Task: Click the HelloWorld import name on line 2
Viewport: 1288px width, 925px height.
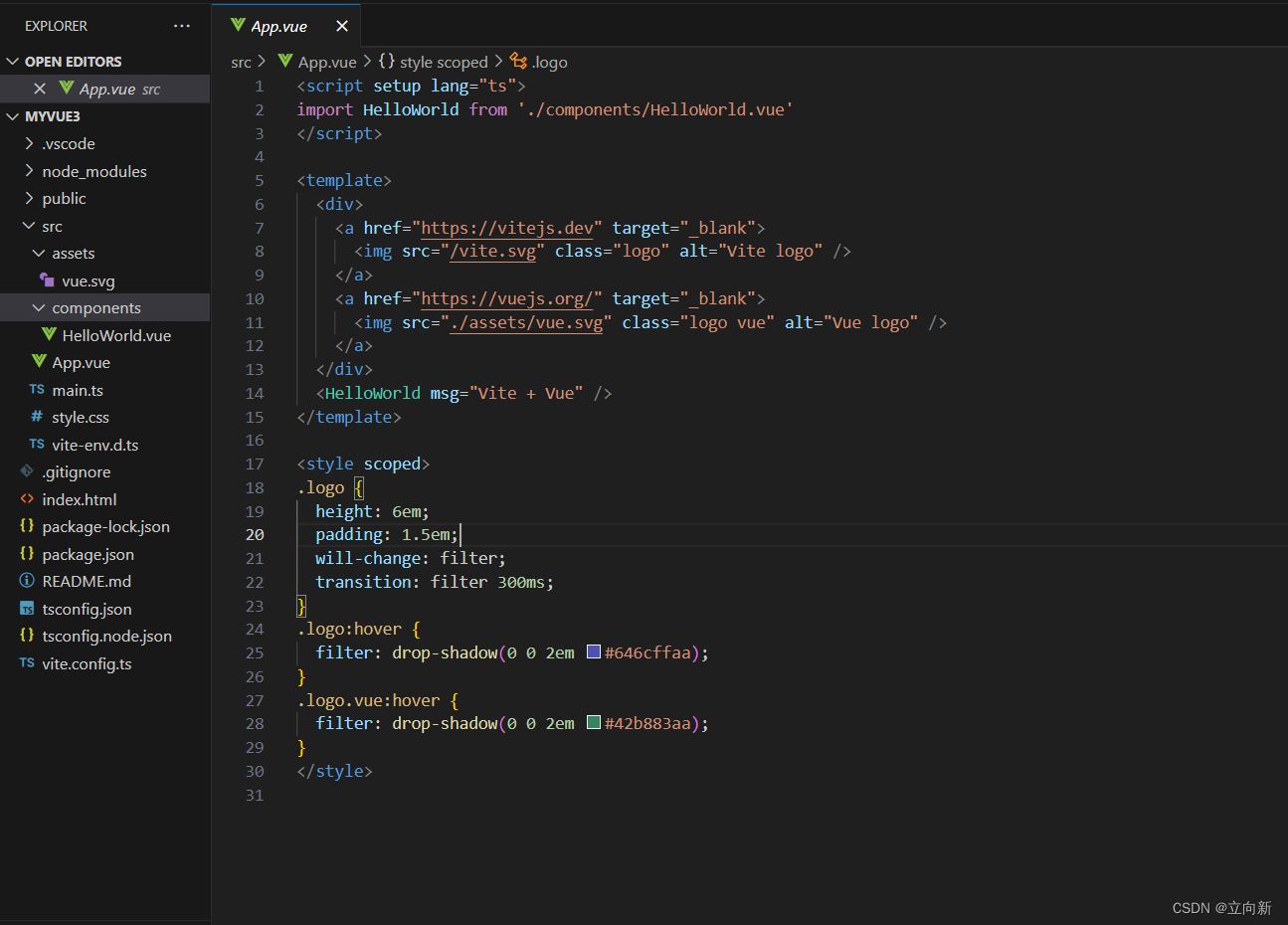Action: click(411, 109)
